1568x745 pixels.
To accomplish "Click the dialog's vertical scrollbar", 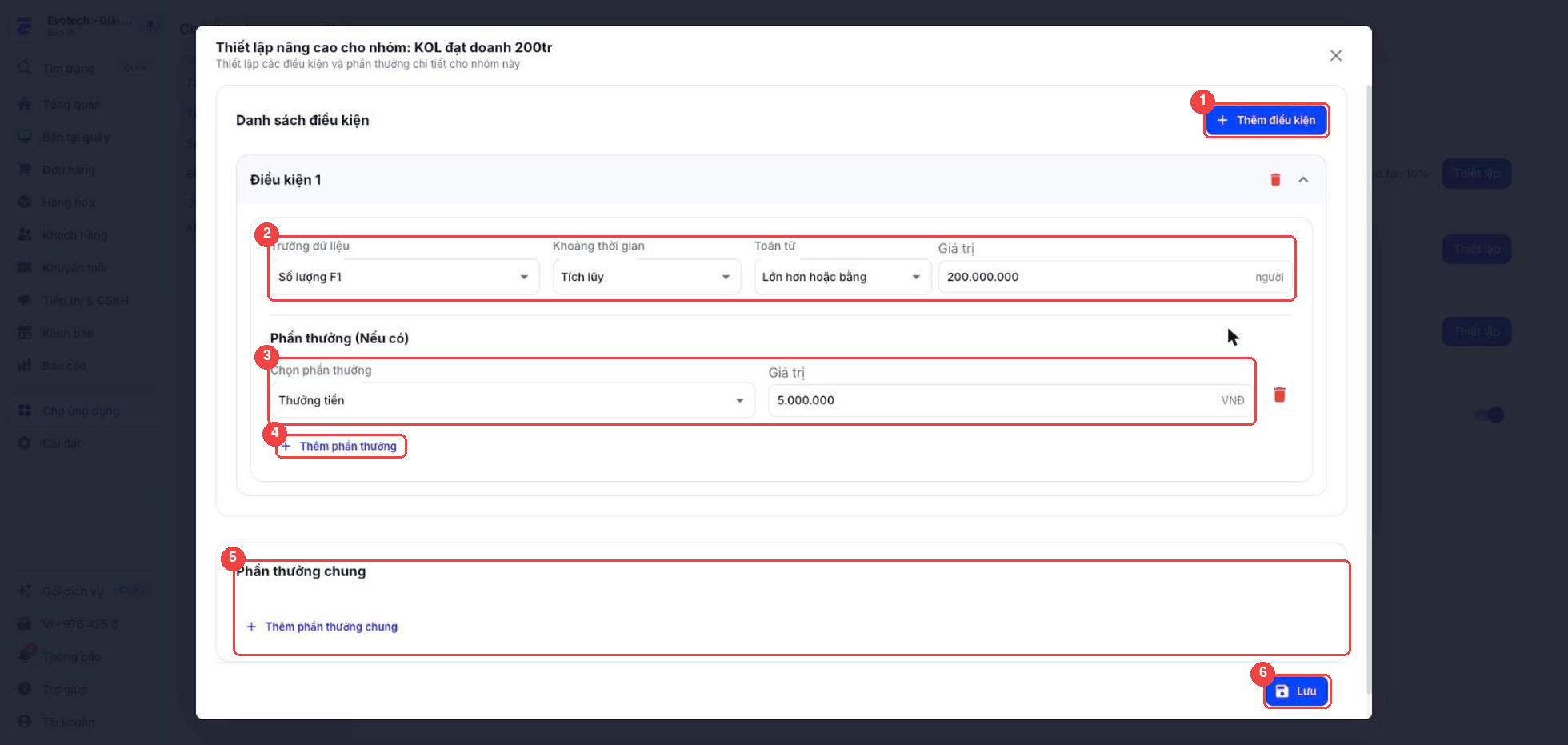I will point(1369,389).
